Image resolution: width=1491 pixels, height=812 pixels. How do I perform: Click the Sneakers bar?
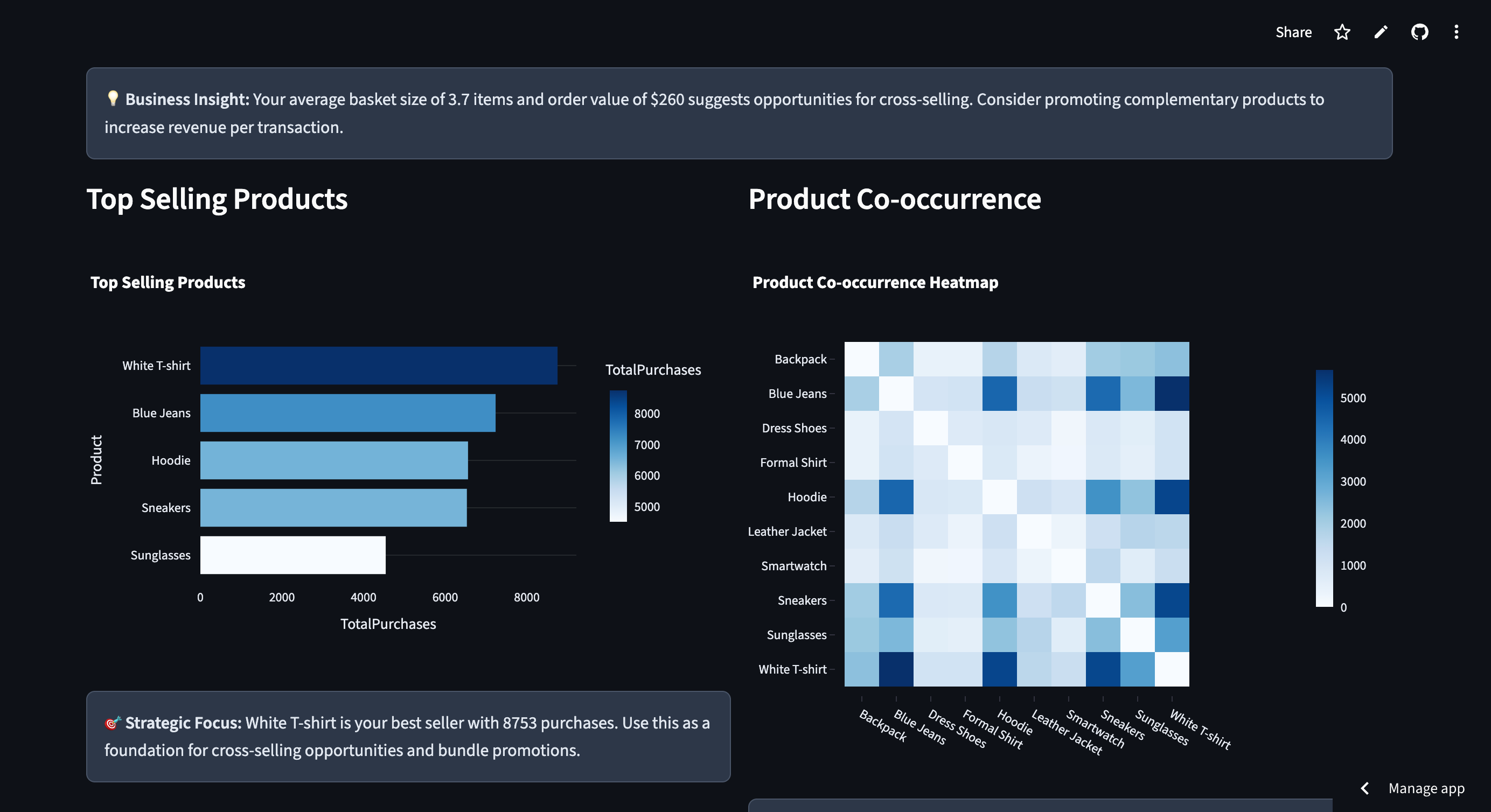click(x=333, y=508)
